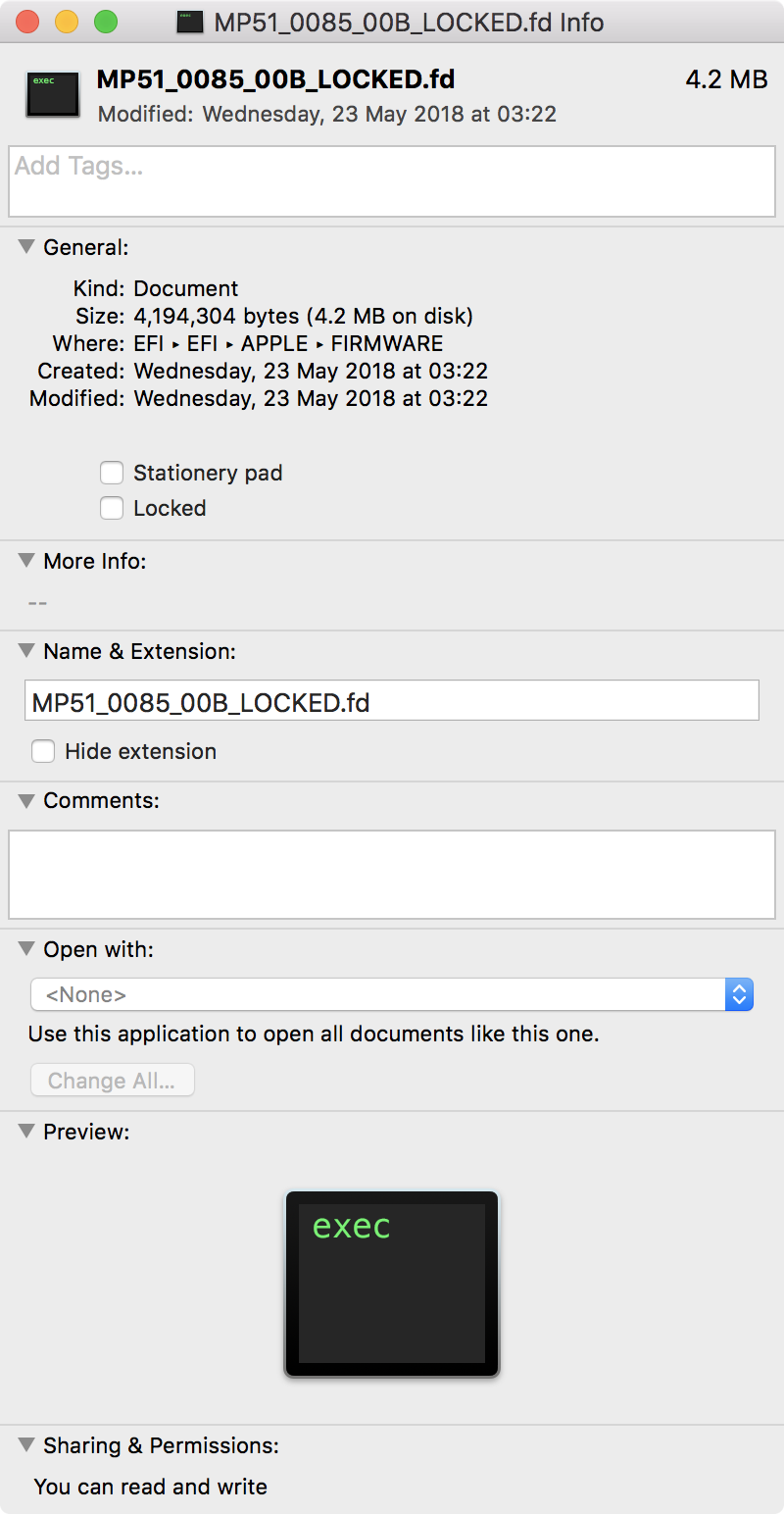Click the Add Tags field
The image size is (784, 1514).
coord(392,181)
